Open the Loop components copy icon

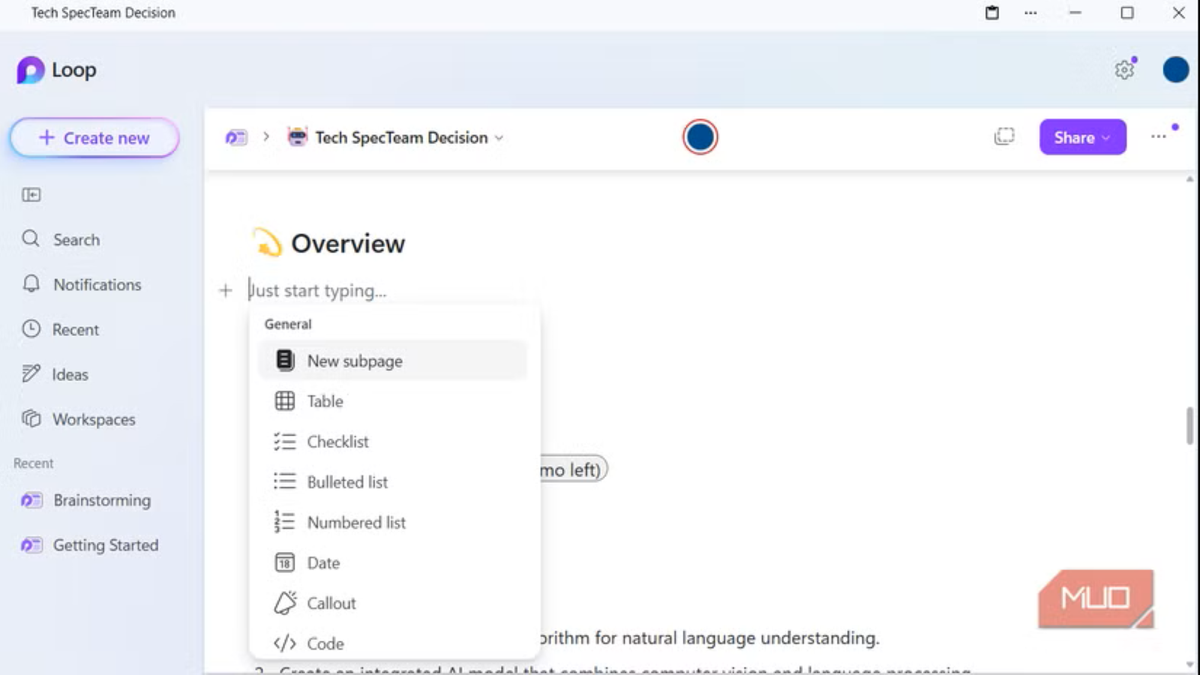[1004, 137]
